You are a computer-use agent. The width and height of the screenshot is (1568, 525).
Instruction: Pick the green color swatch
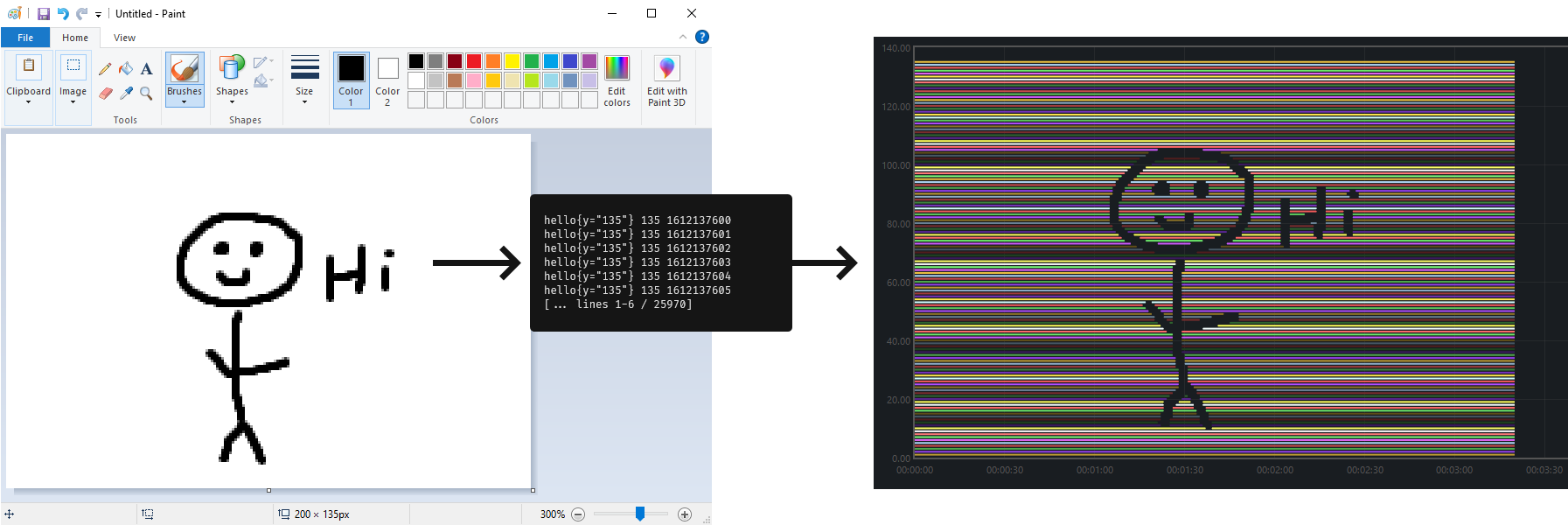click(532, 61)
